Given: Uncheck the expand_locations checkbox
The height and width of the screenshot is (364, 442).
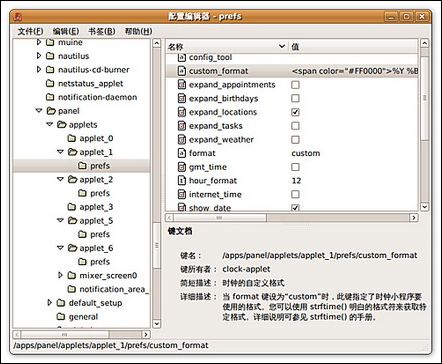Looking at the screenshot, I should [x=295, y=112].
